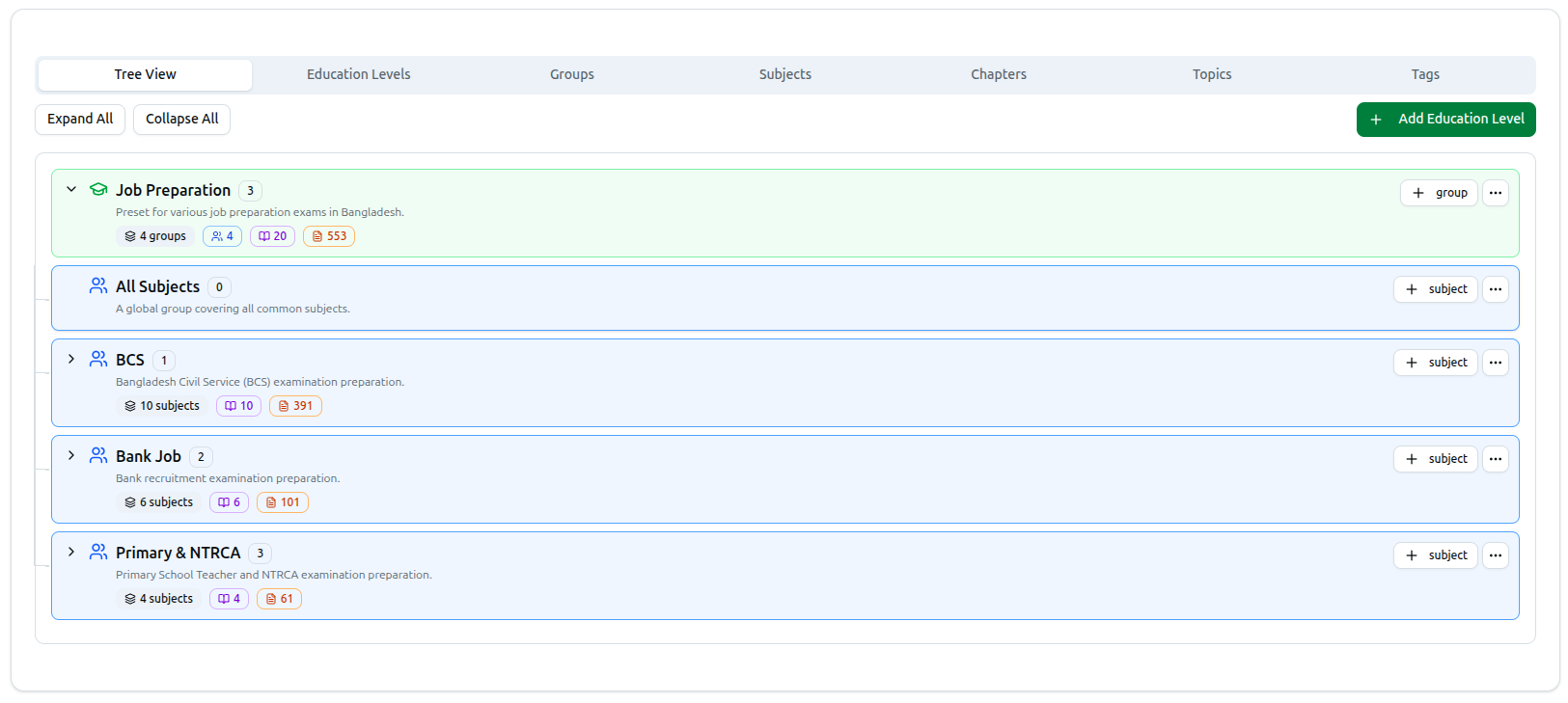Open the Tags tab
The image size is (1568, 703).
pyautogui.click(x=1425, y=74)
